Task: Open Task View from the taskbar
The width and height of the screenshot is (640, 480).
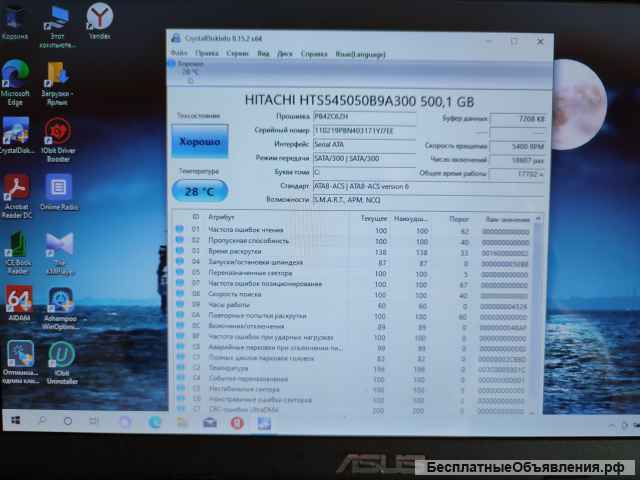Action: 94,421
